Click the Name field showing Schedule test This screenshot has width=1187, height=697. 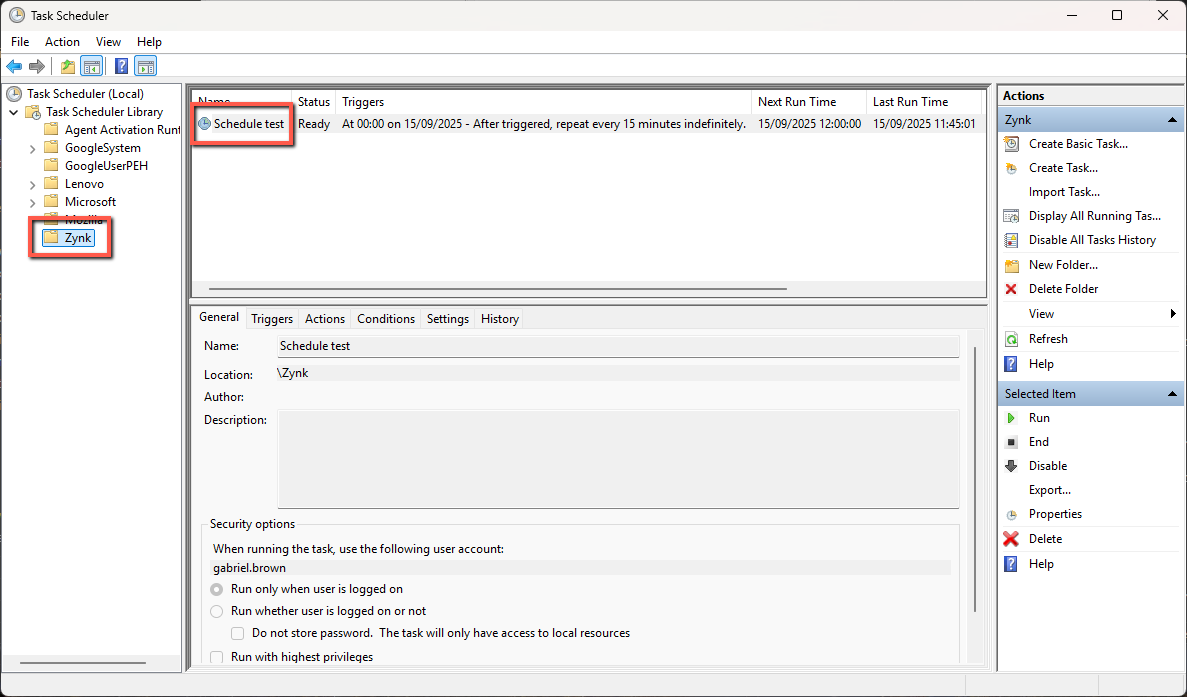pos(618,347)
